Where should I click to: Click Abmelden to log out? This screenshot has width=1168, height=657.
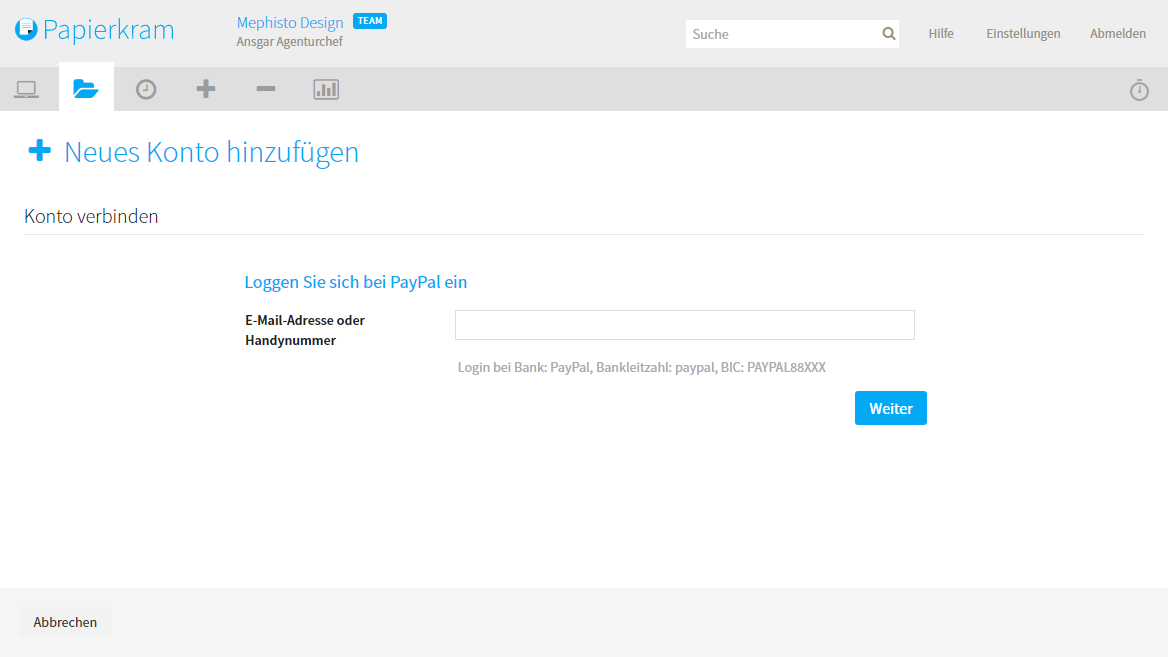[x=1117, y=34]
